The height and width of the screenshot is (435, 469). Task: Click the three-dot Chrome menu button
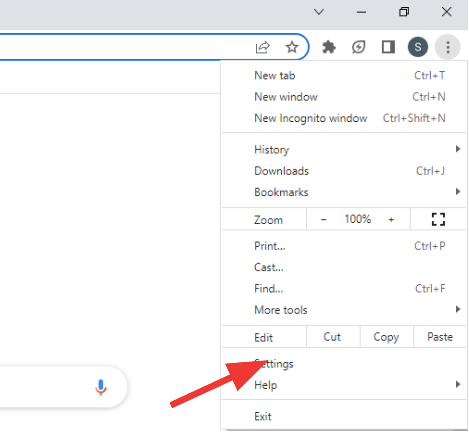(x=448, y=47)
